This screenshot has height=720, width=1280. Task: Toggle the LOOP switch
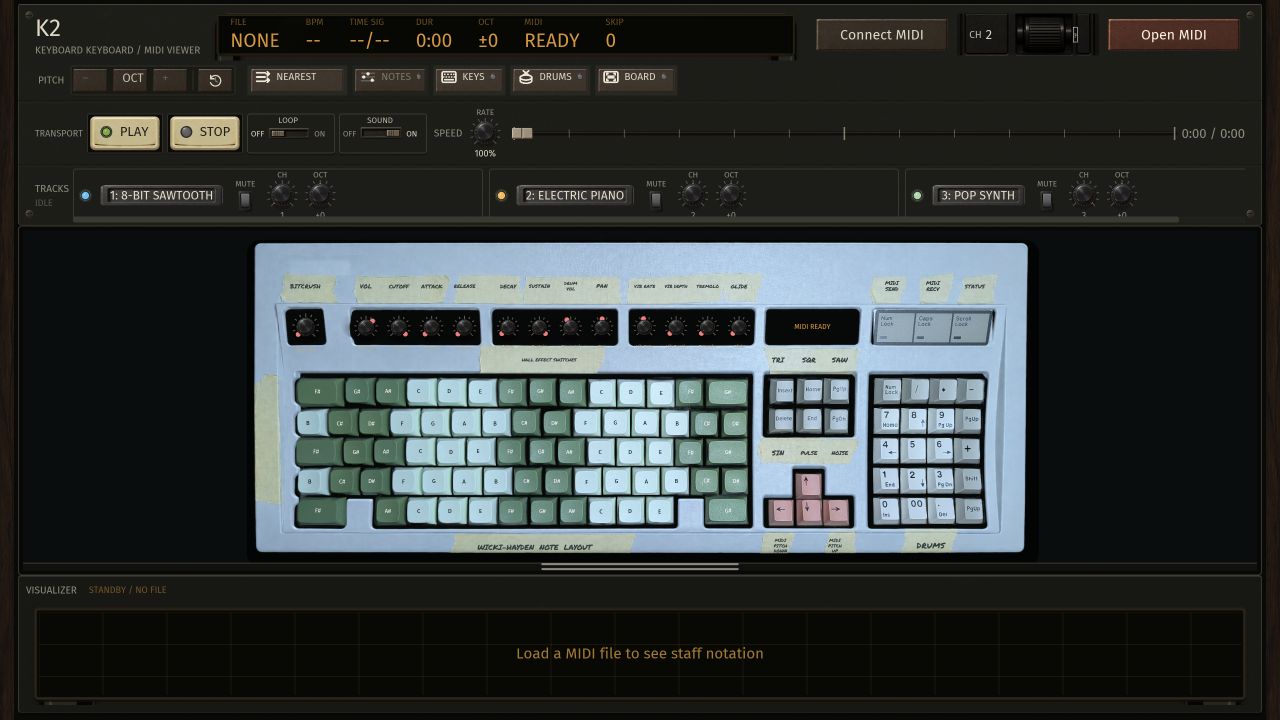[x=289, y=133]
